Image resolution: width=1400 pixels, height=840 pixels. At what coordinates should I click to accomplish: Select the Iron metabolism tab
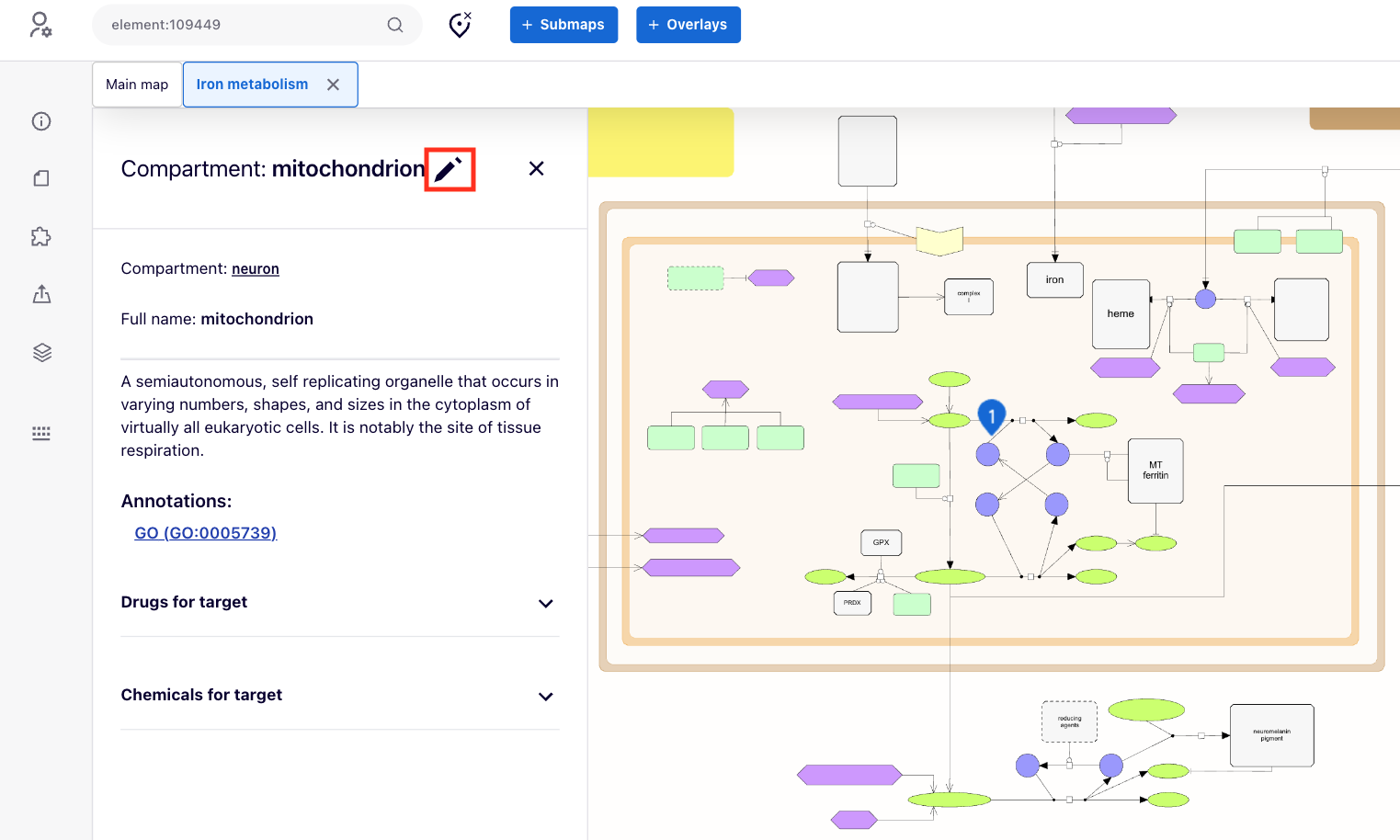pyautogui.click(x=252, y=85)
